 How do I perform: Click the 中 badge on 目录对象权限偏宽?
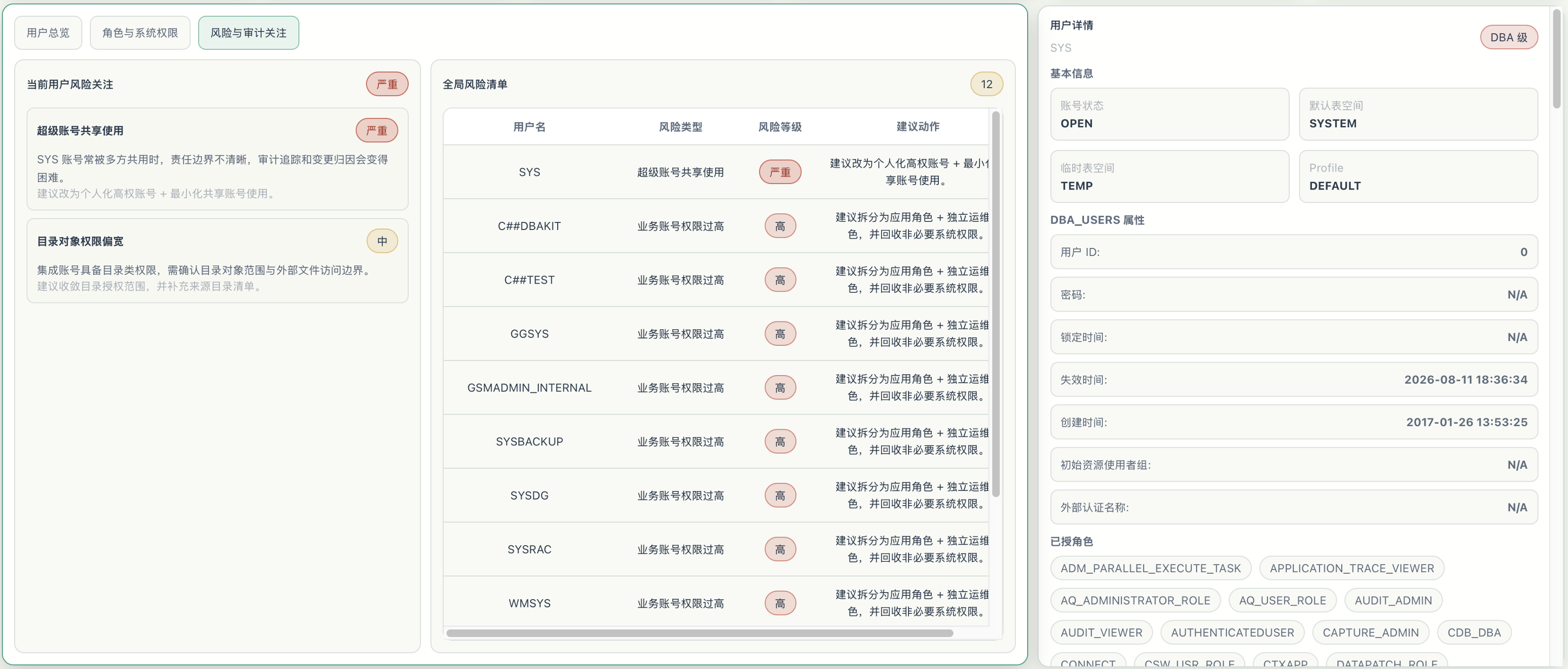click(382, 241)
